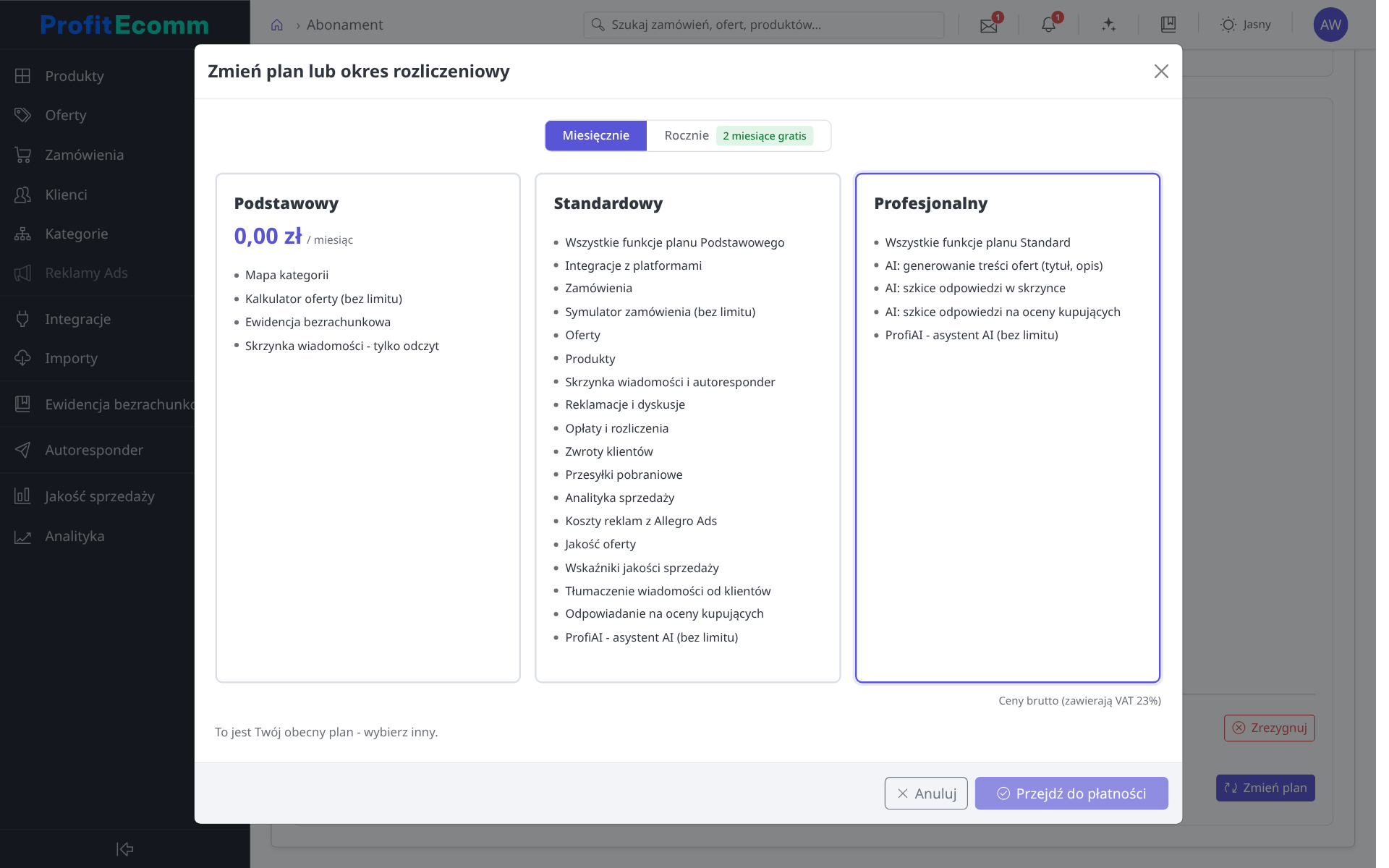Switch billing to Miesięcznie
The image size is (1389, 868).
pyautogui.click(x=595, y=135)
